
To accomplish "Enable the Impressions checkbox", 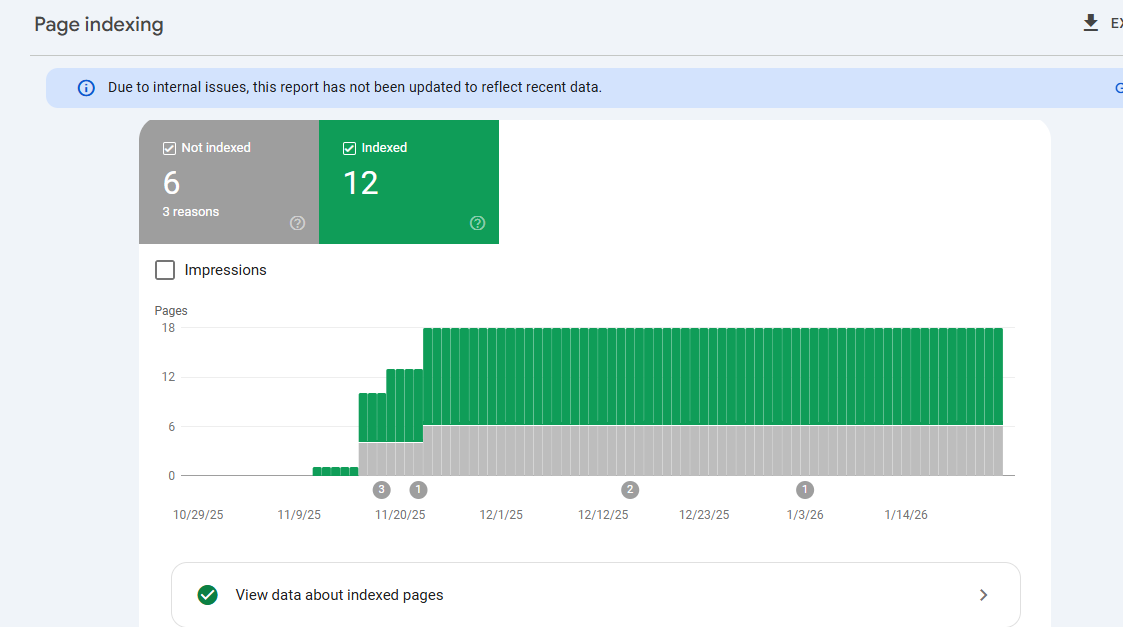I will (x=165, y=270).
